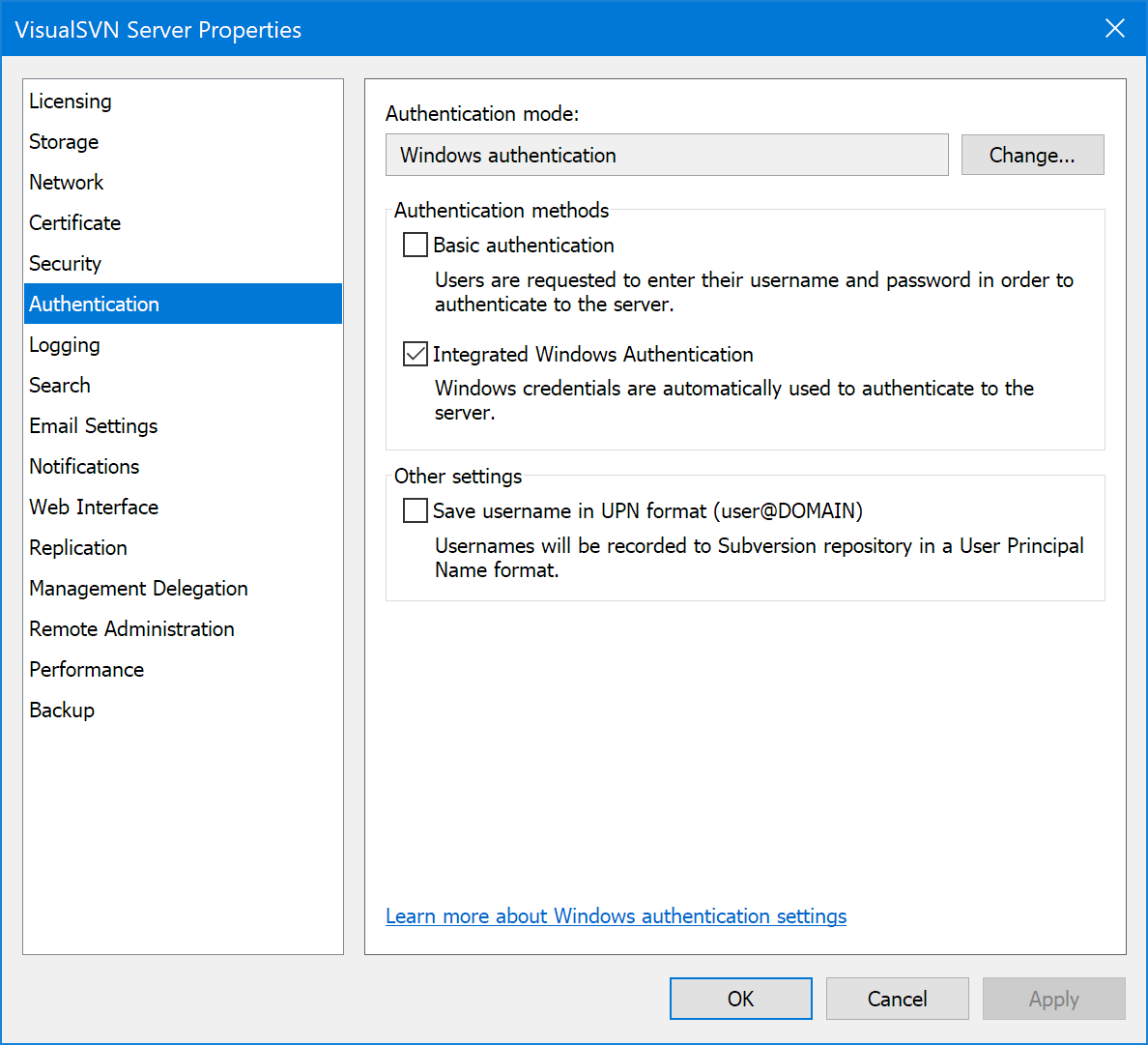
Task: Open the Logging settings
Action: point(64,345)
